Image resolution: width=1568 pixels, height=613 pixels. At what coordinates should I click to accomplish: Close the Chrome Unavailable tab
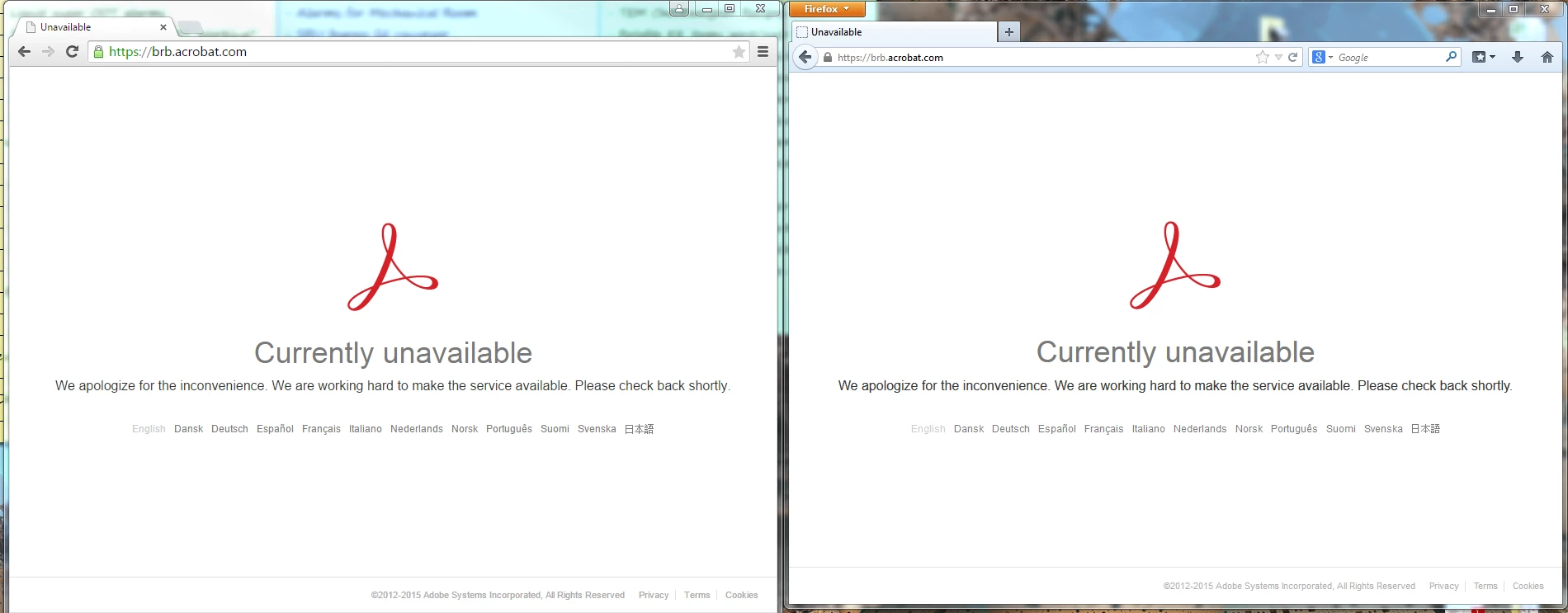[163, 27]
